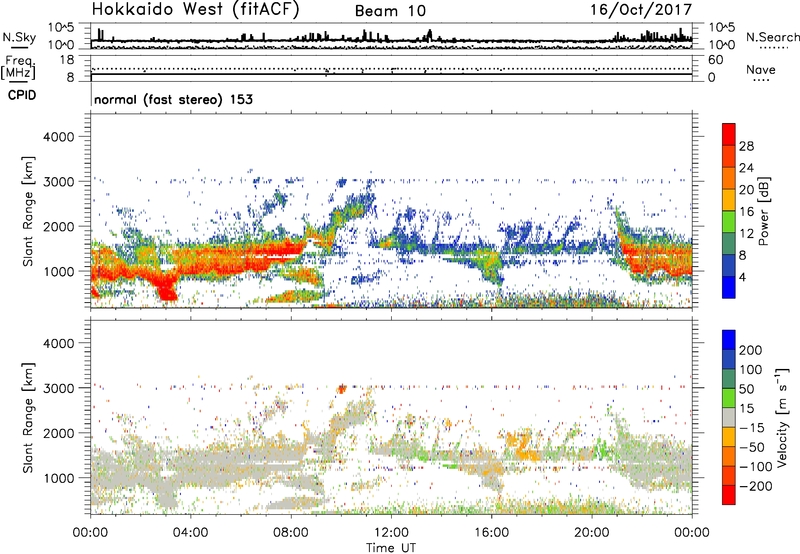Screen dimensions: 800x554
Task: Click the yellow Power colorbar segment near 16
Action: click(x=729, y=200)
